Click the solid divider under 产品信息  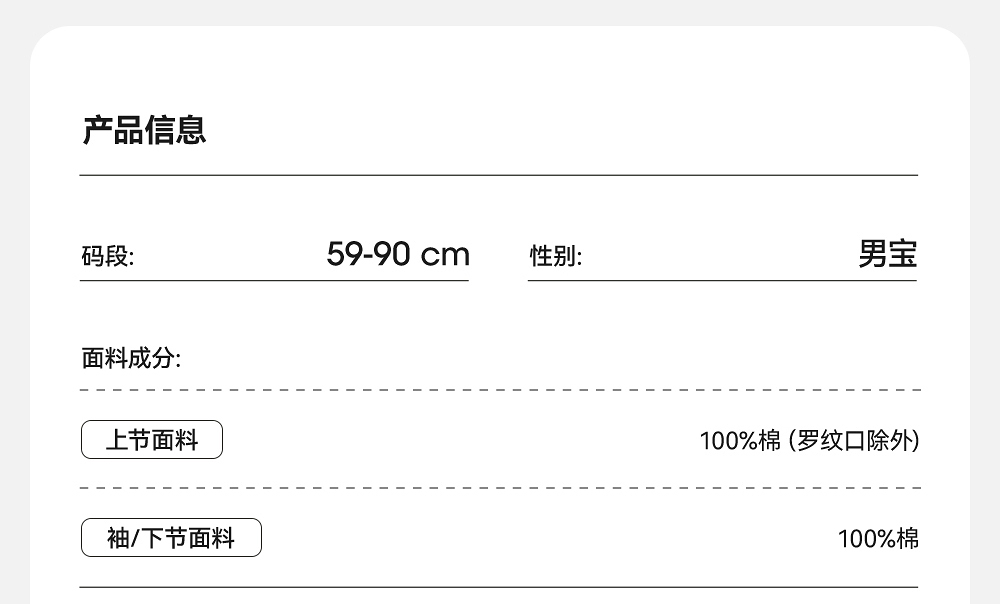click(x=499, y=175)
